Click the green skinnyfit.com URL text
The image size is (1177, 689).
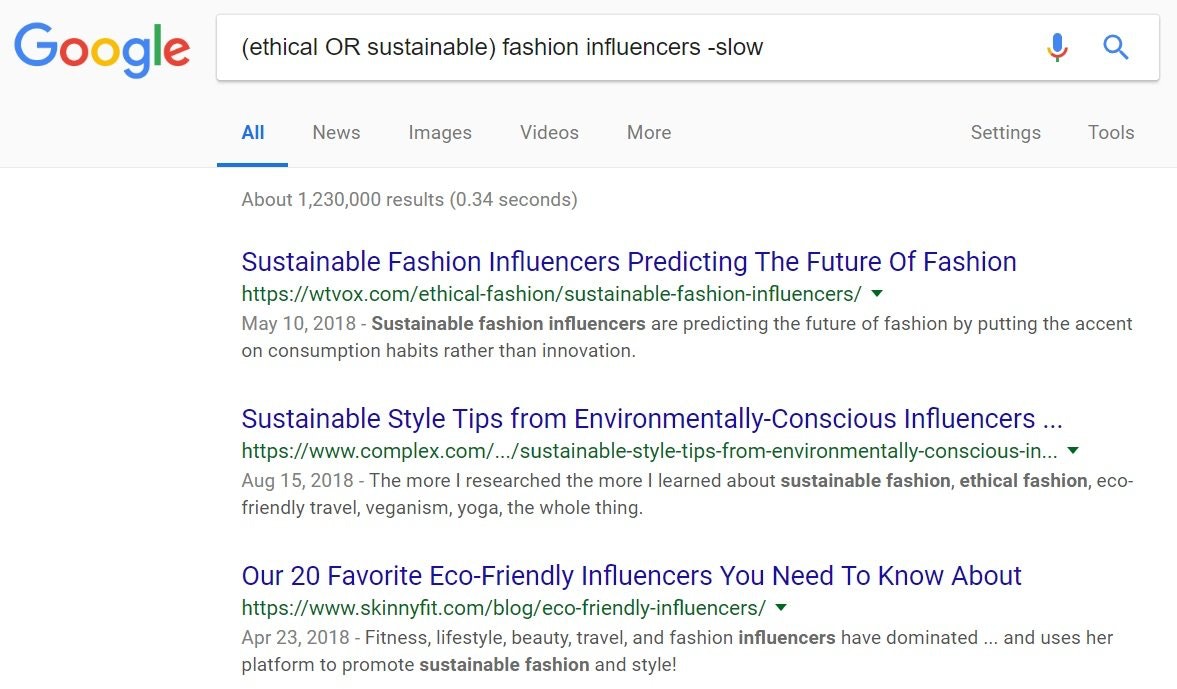pyautogui.click(x=503, y=608)
